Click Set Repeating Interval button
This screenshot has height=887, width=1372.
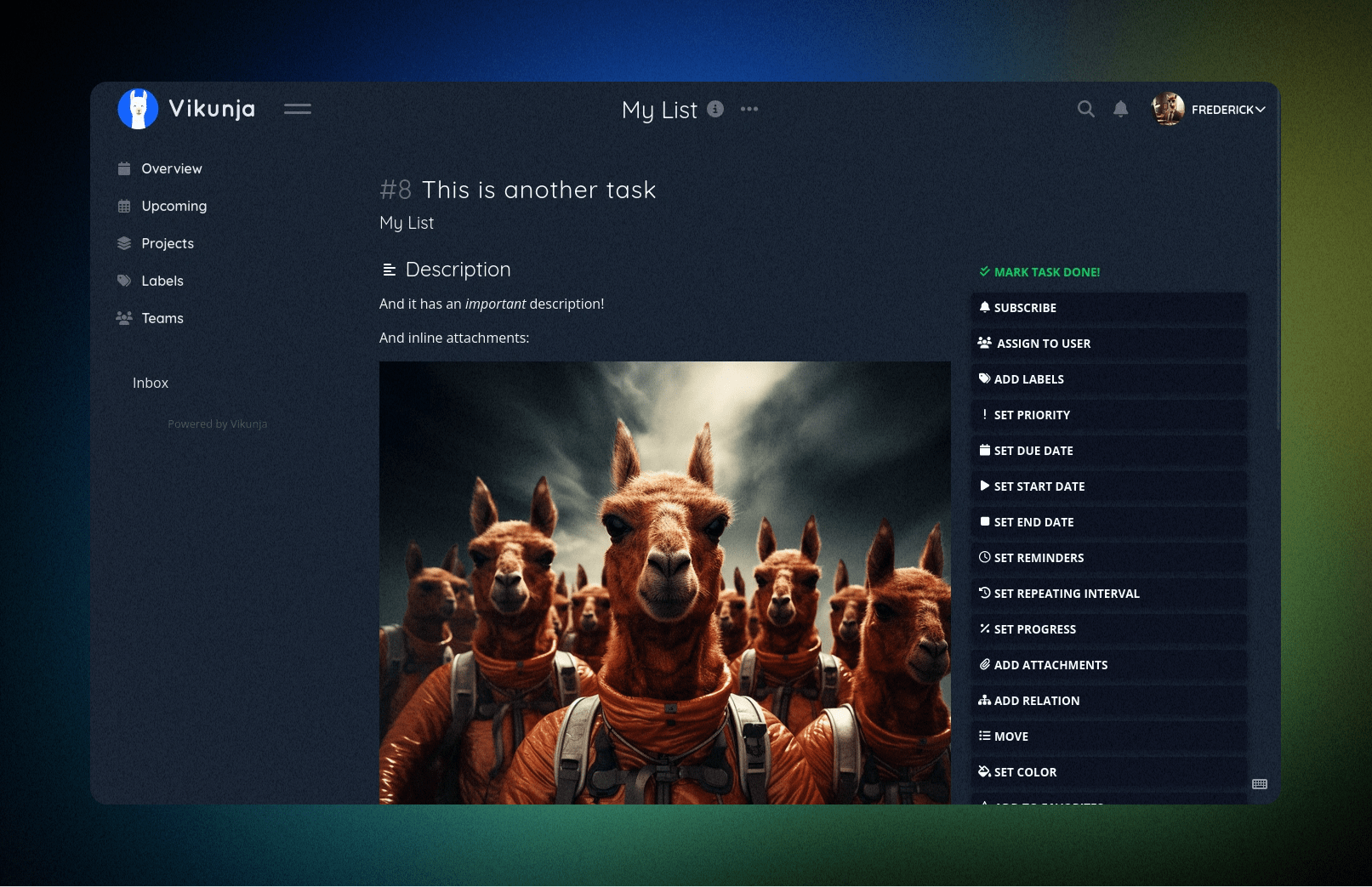1109,594
